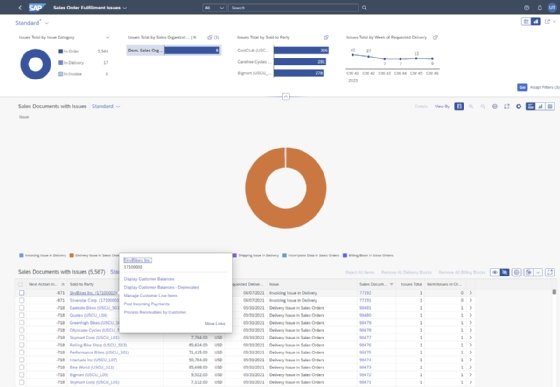The height and width of the screenshot is (387, 560).
Task: Open chart Standard variant dropdown
Action: coord(118,106)
